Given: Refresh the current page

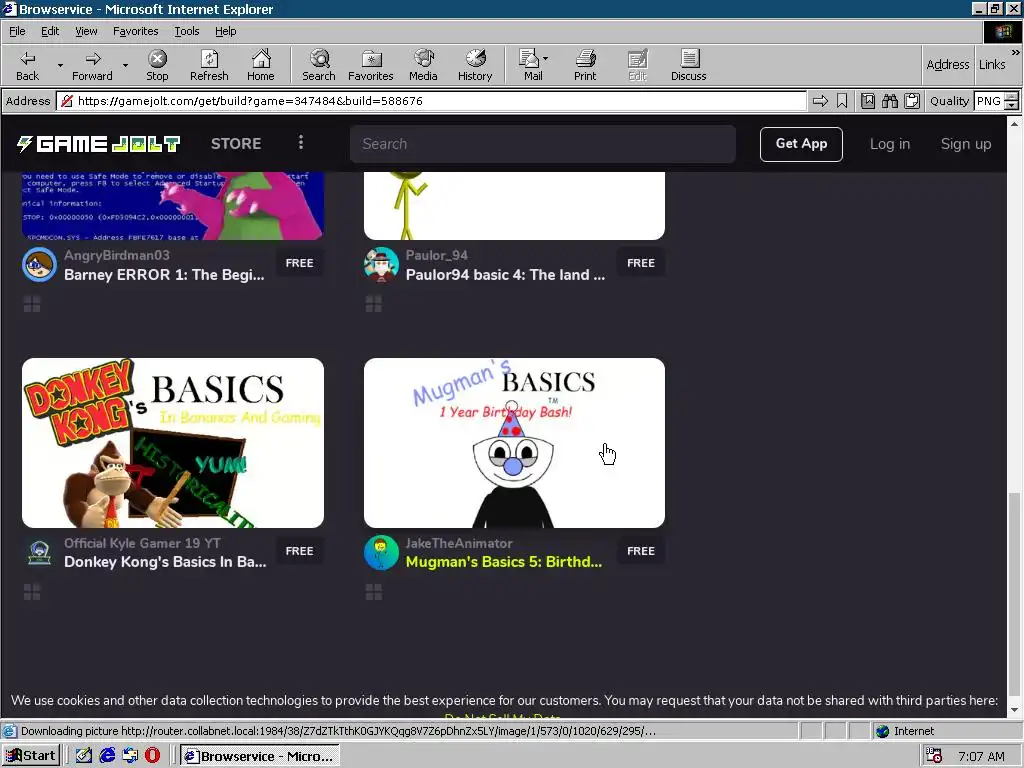Looking at the screenshot, I should tap(209, 65).
